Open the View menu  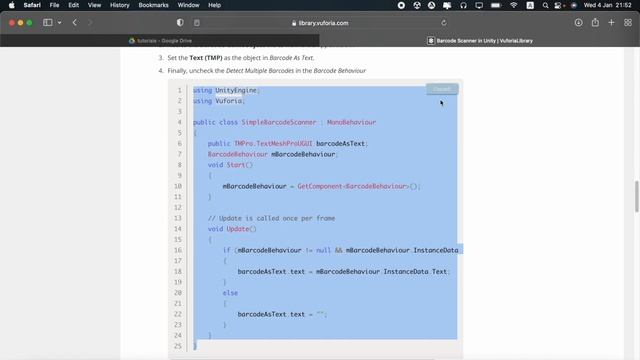(x=94, y=5)
